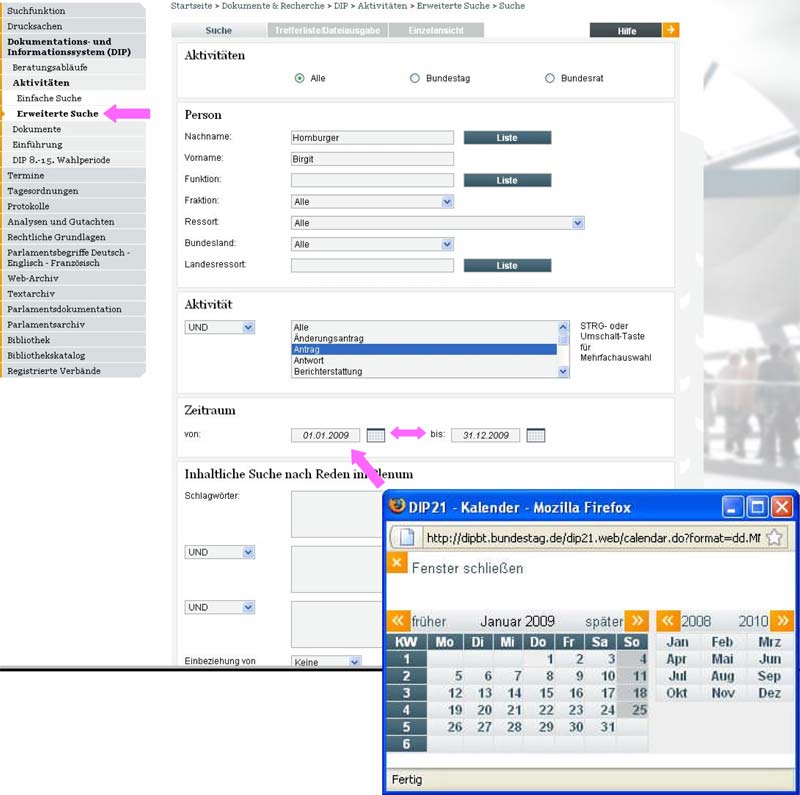Jump back to year 2008 arrow

point(668,621)
